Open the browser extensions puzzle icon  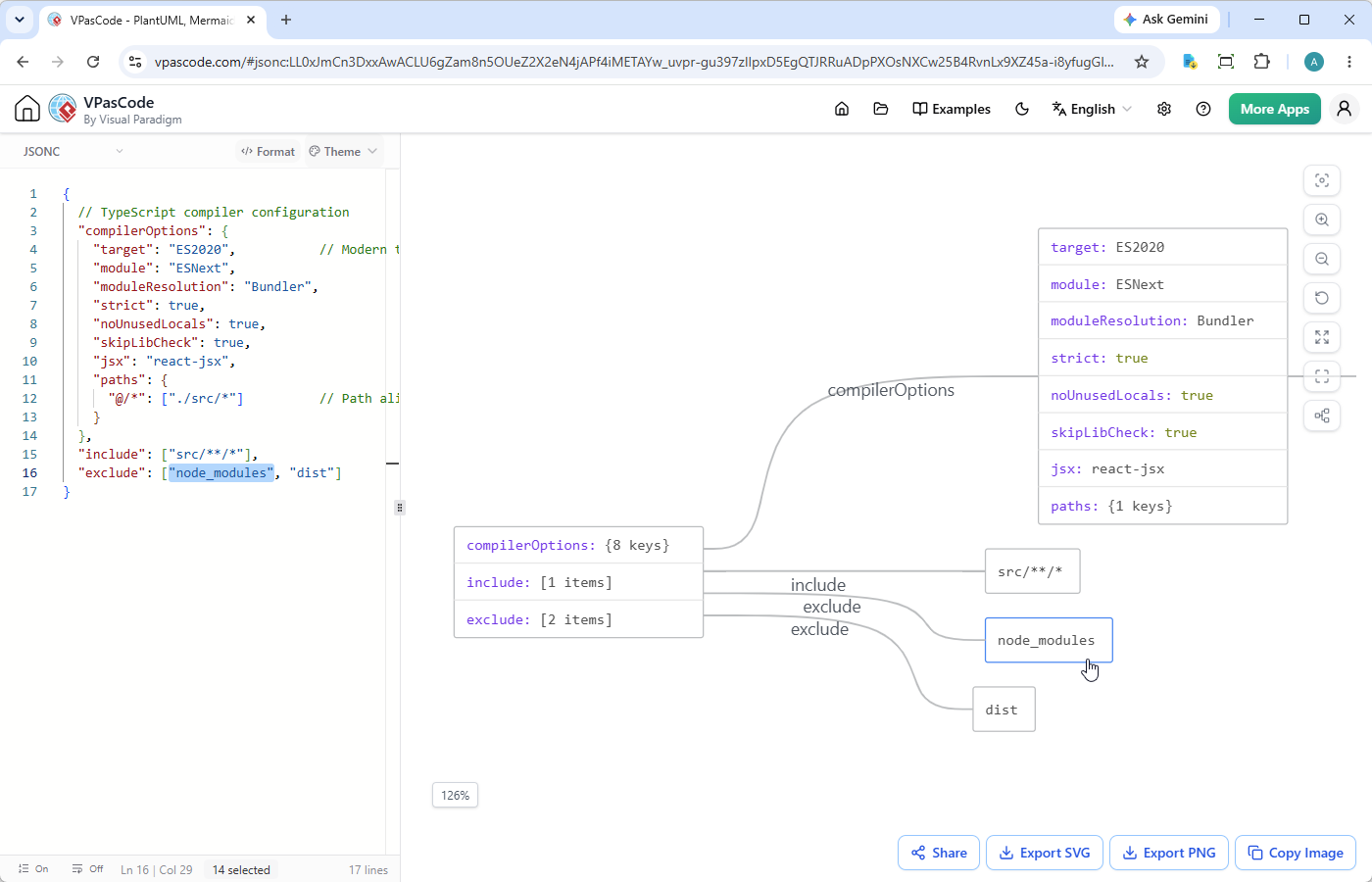point(1262,62)
